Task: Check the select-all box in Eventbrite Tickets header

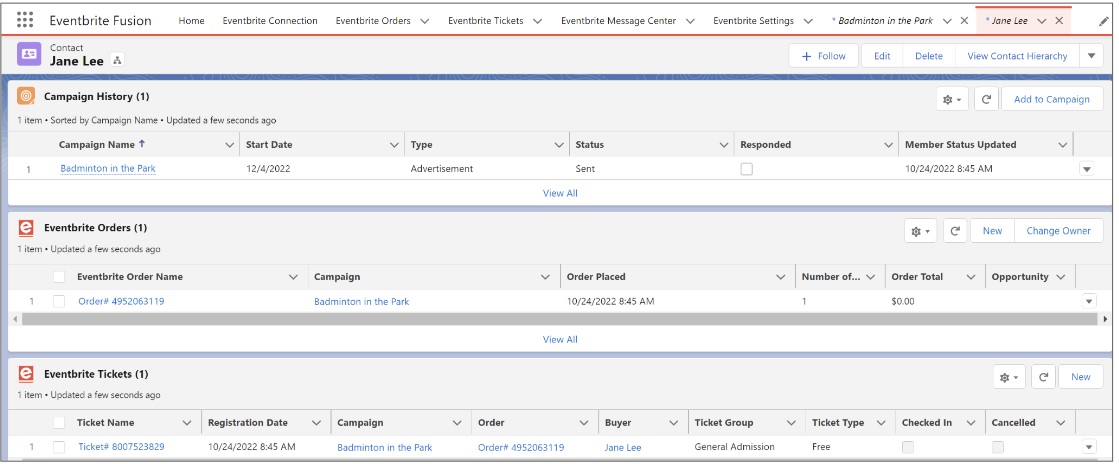Action: tap(59, 423)
